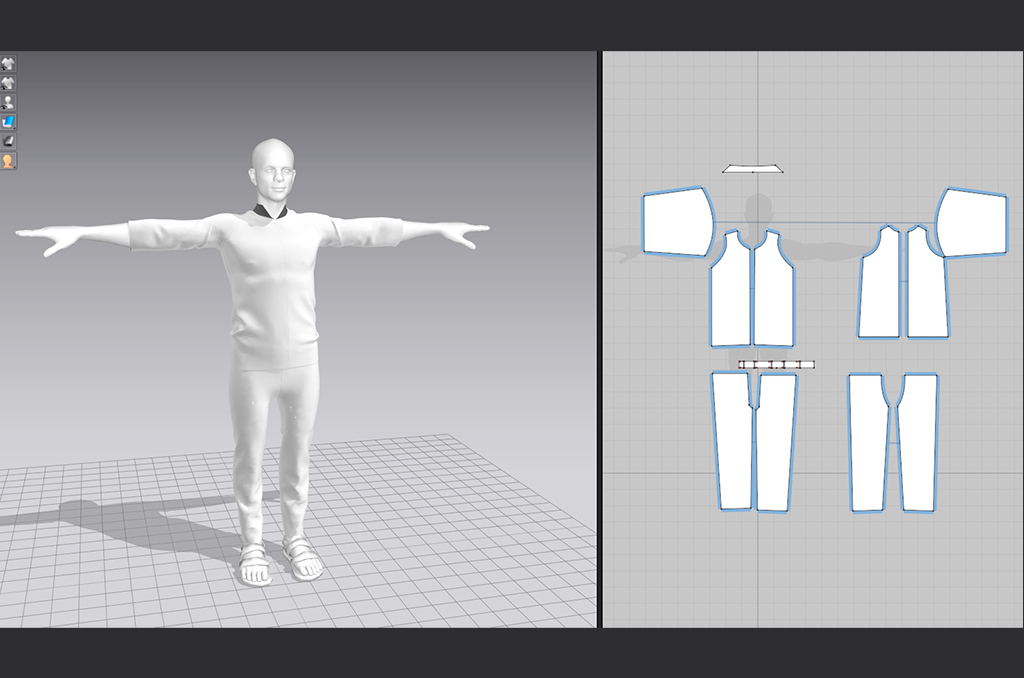Open the orange avatar head style menu
This screenshot has width=1024, height=678.
tap(8, 161)
